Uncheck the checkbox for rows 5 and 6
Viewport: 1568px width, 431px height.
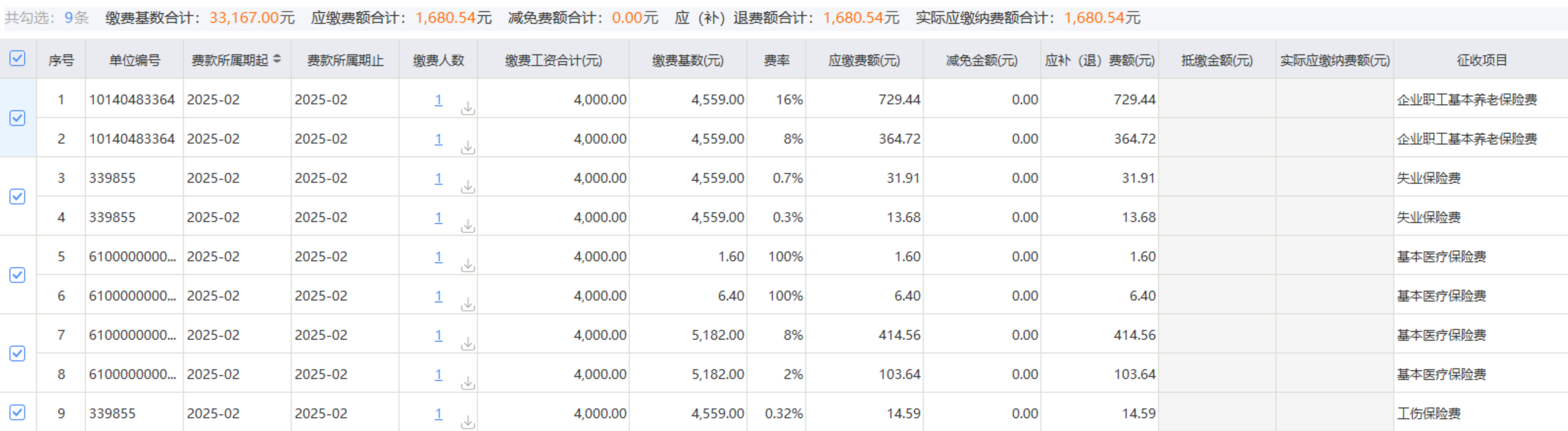click(x=18, y=275)
